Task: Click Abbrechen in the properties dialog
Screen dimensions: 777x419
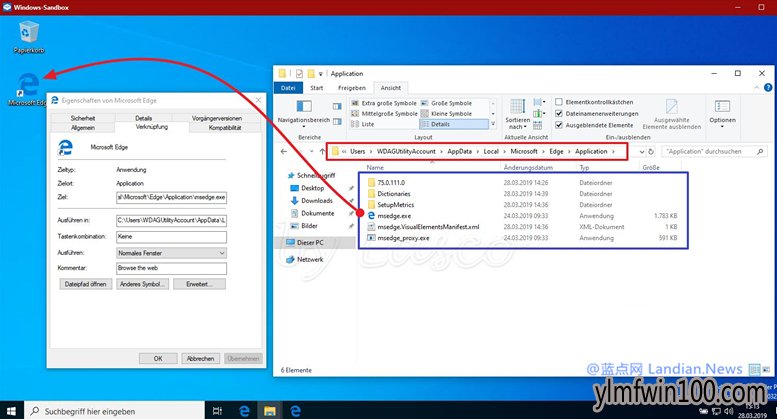Action: pos(201,359)
